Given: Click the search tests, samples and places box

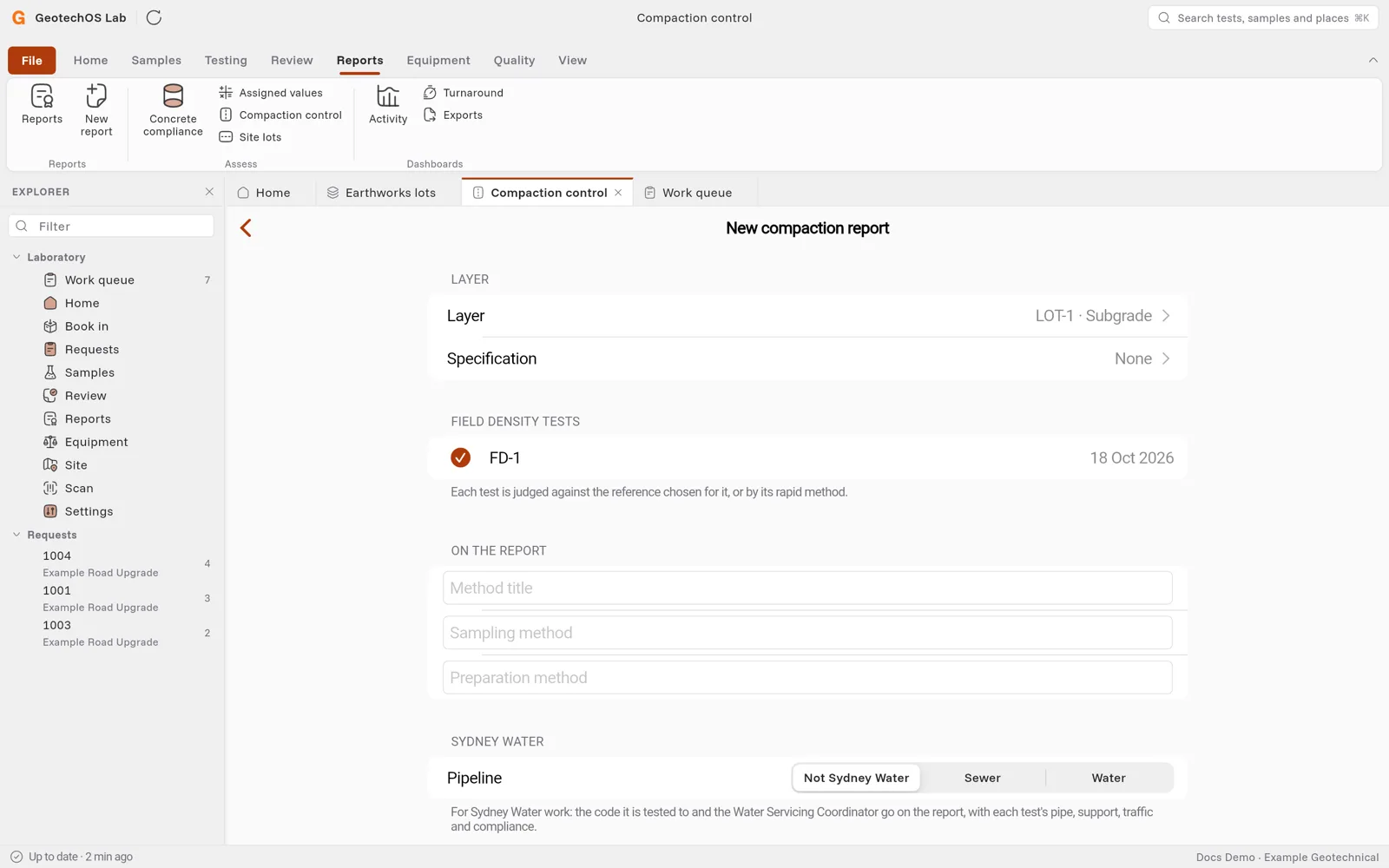Looking at the screenshot, I should click(1263, 17).
